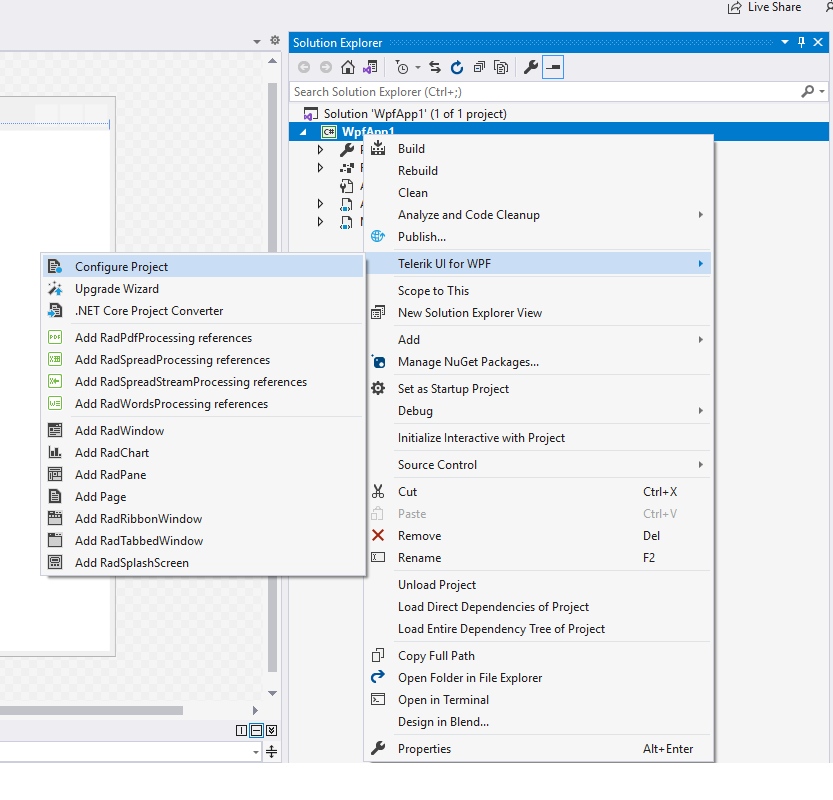The image size is (833, 800).
Task: Click the Pending Changes Filter clock icon
Action: click(x=402, y=67)
